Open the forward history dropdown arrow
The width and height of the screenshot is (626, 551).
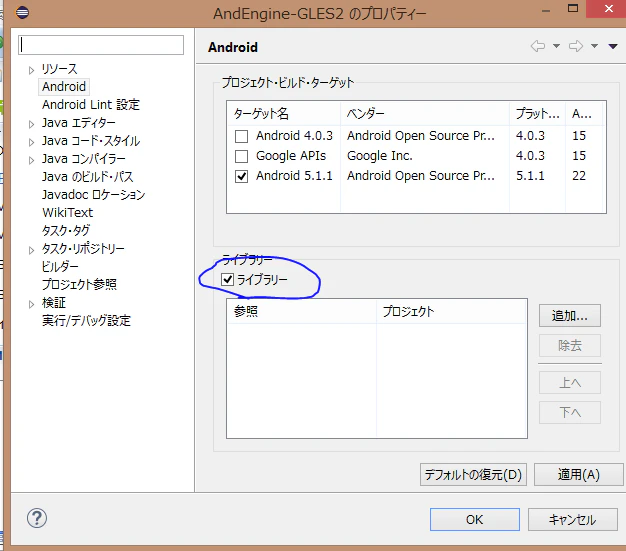point(594,46)
